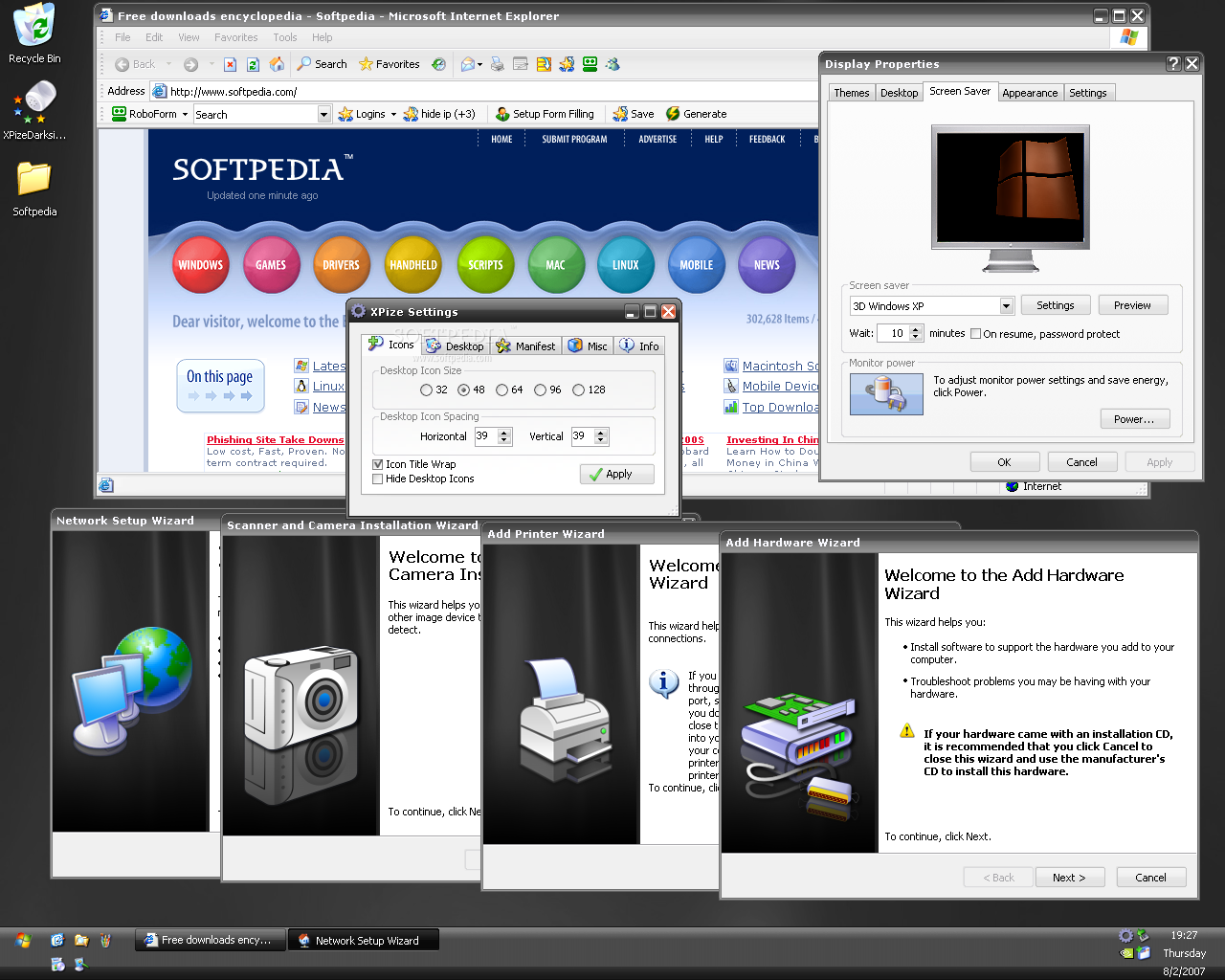Switch to Manifest tab in XPize Settings
Viewport: 1225px width, 980px height.
tap(525, 346)
